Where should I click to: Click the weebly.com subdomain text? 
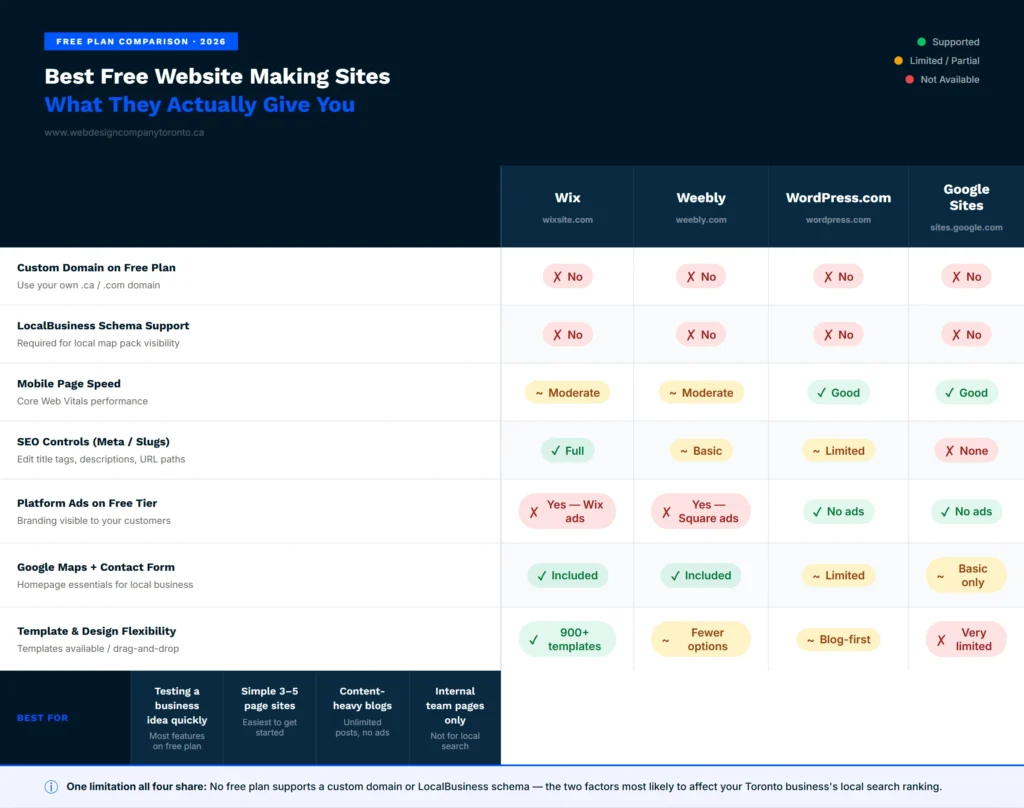click(701, 220)
